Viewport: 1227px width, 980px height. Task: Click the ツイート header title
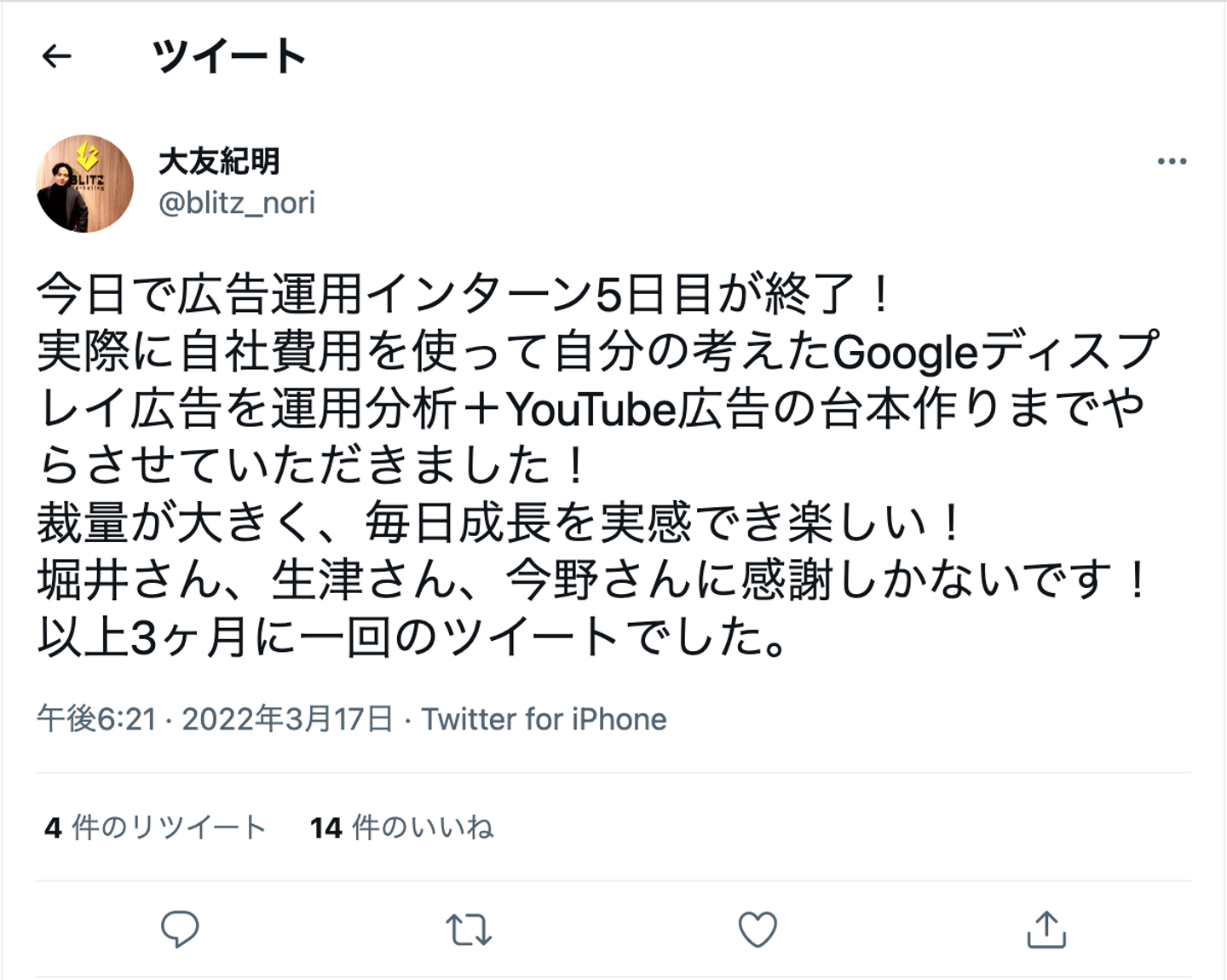point(228,57)
